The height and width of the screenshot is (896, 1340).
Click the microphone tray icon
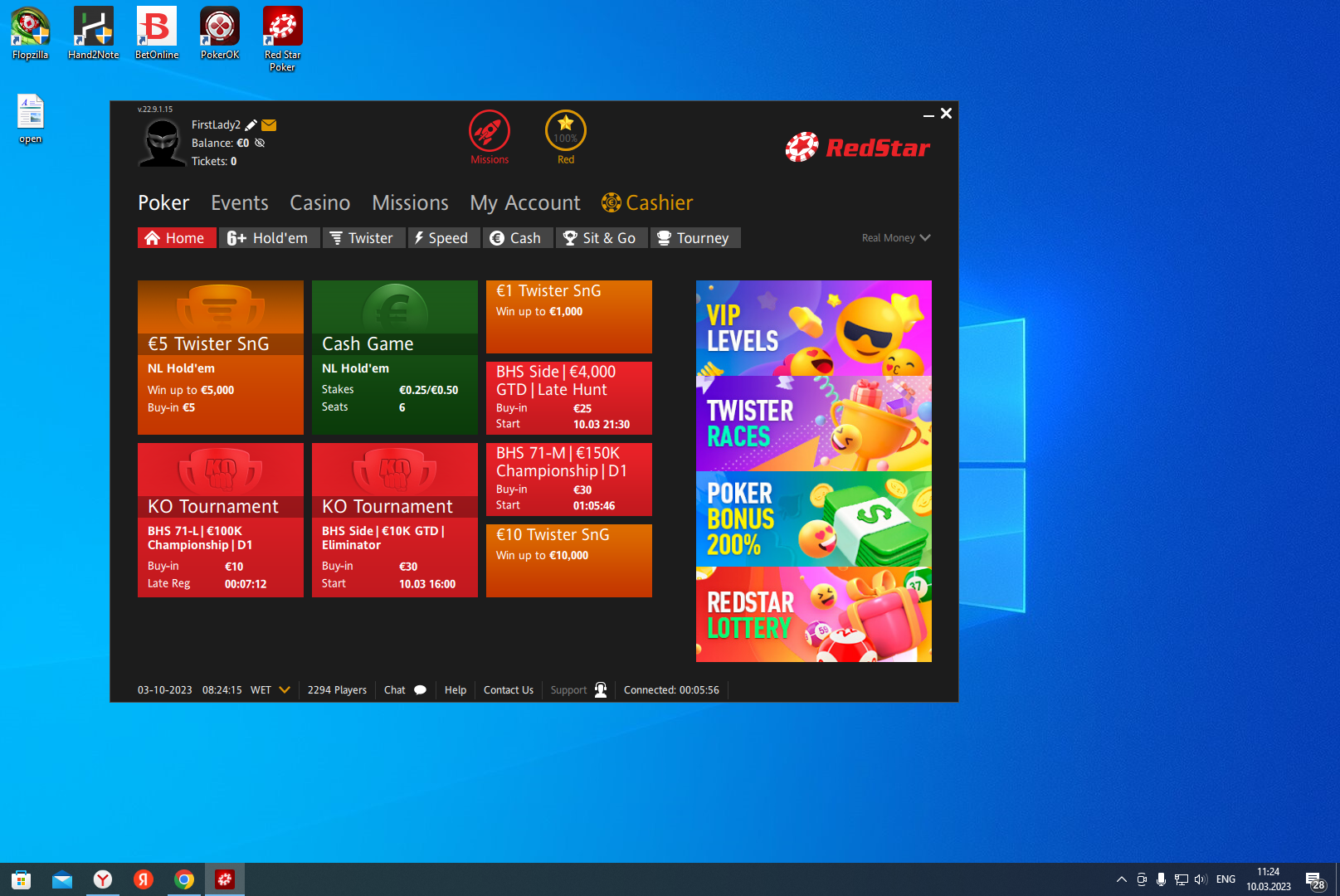[1162, 879]
